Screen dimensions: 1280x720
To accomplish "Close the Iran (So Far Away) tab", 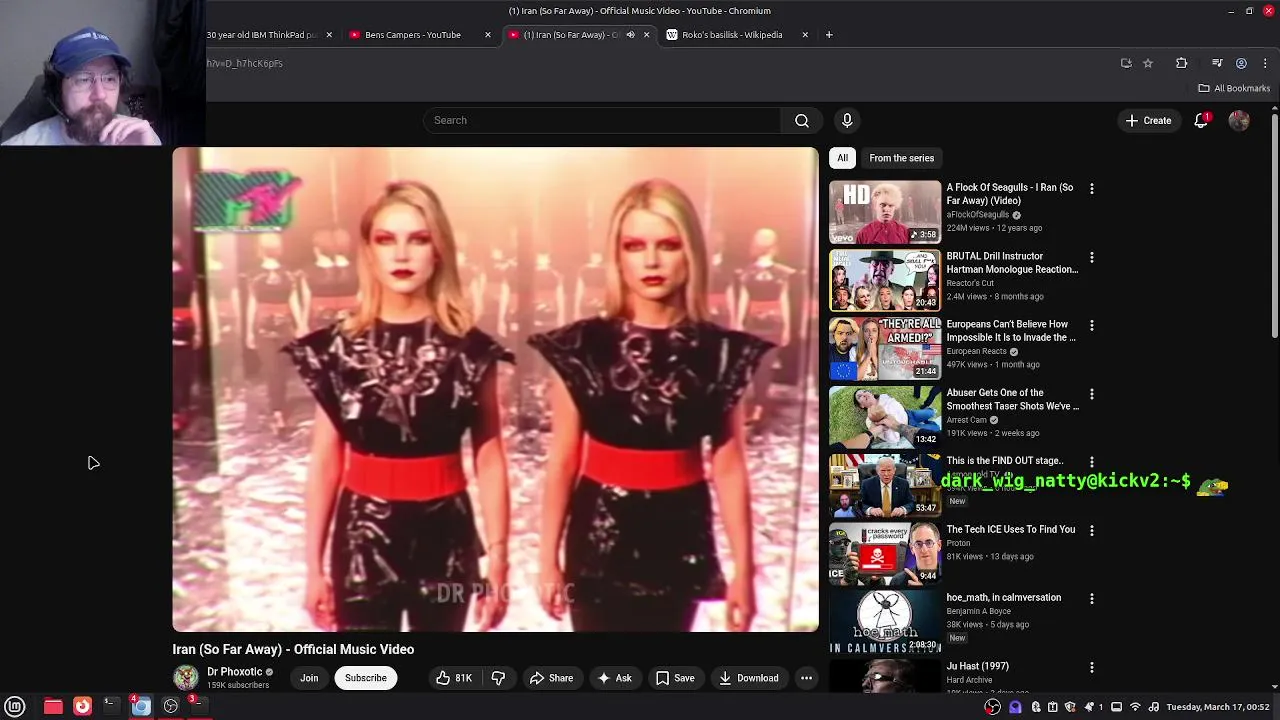I will point(646,35).
